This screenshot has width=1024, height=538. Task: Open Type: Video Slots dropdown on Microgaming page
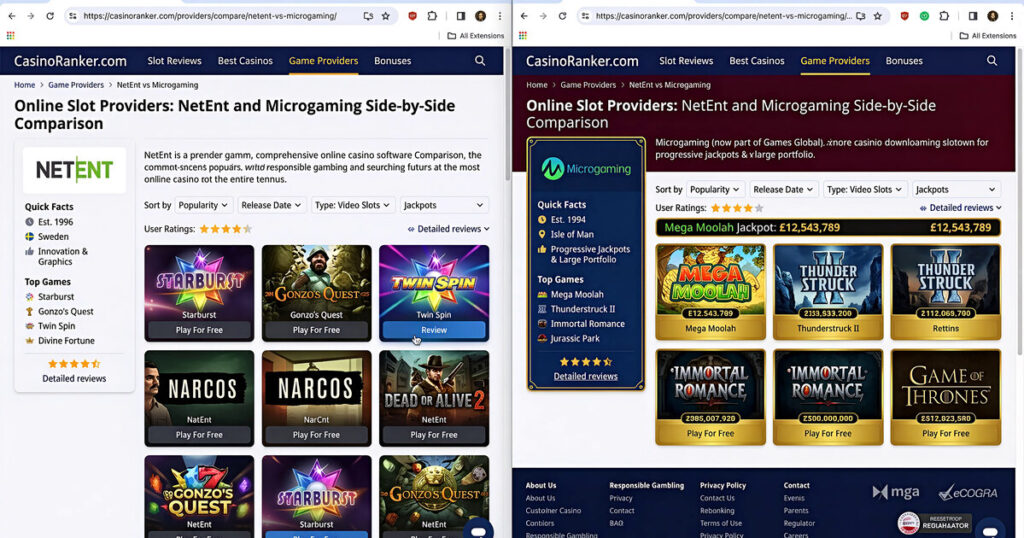click(x=864, y=189)
